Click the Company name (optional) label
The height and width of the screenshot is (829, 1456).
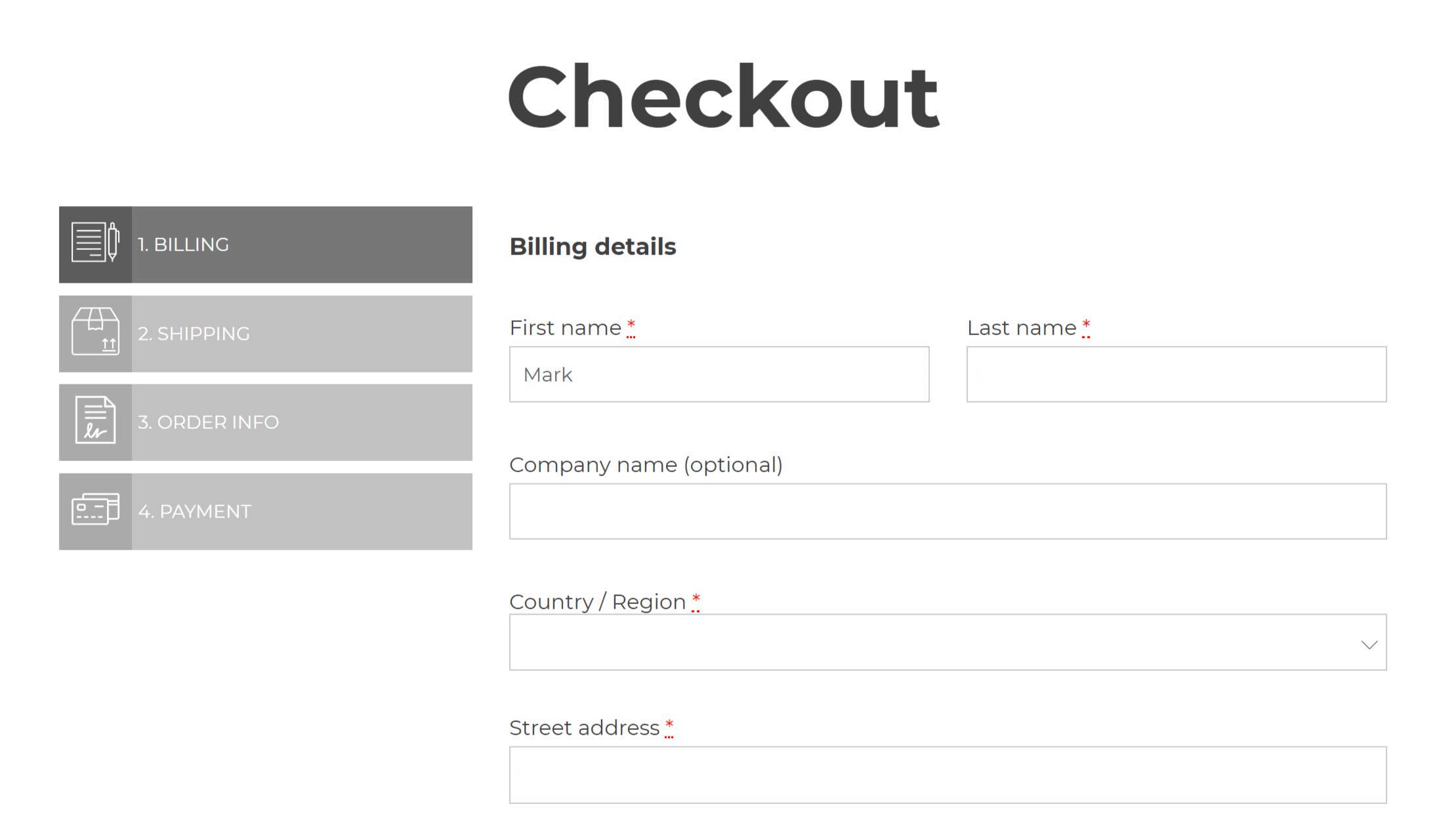(x=646, y=465)
